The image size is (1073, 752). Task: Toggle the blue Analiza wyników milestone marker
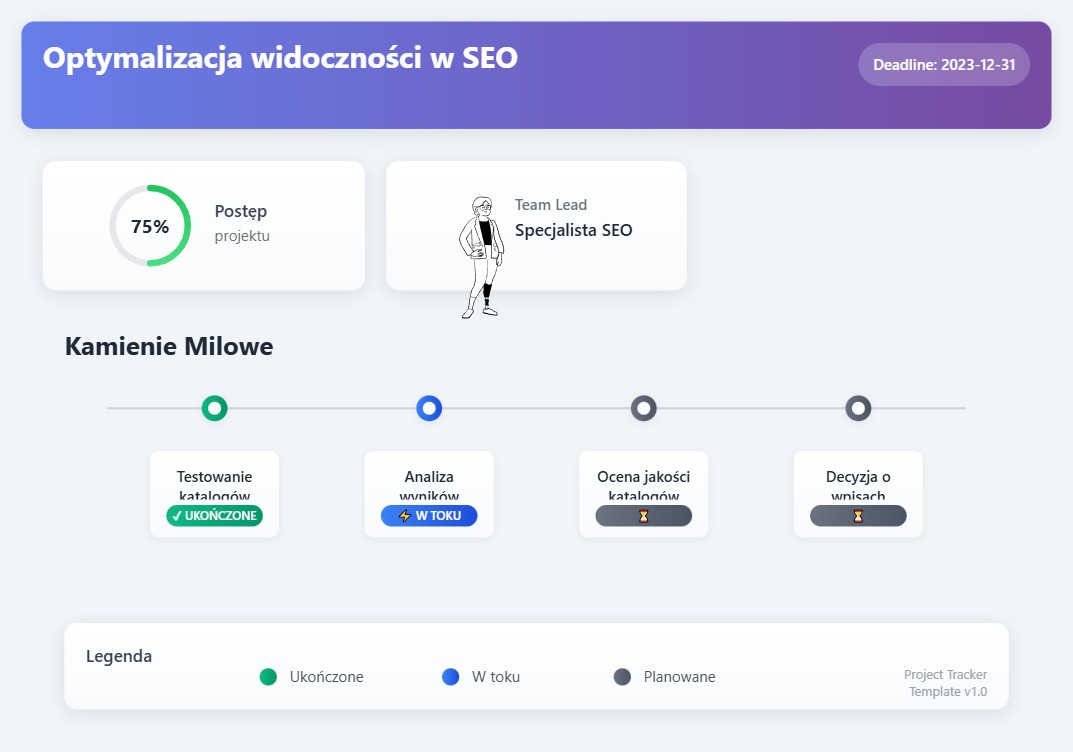[429, 408]
